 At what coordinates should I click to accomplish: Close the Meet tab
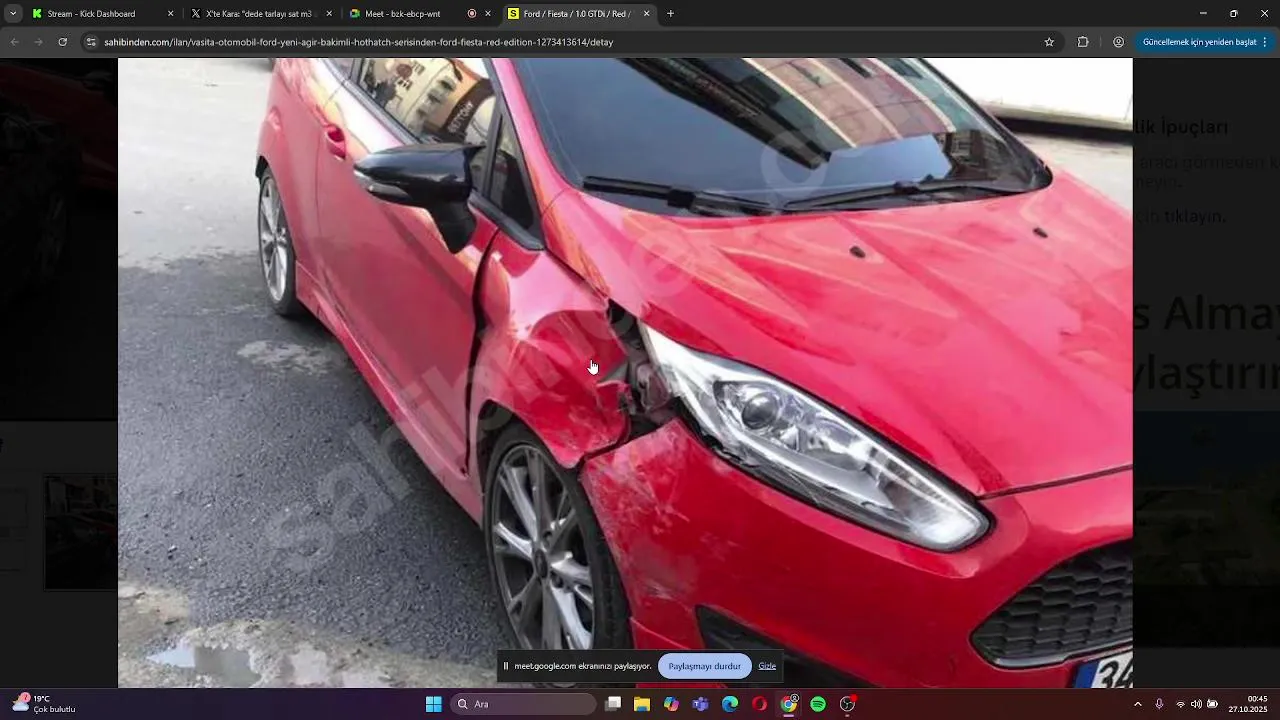coord(488,14)
